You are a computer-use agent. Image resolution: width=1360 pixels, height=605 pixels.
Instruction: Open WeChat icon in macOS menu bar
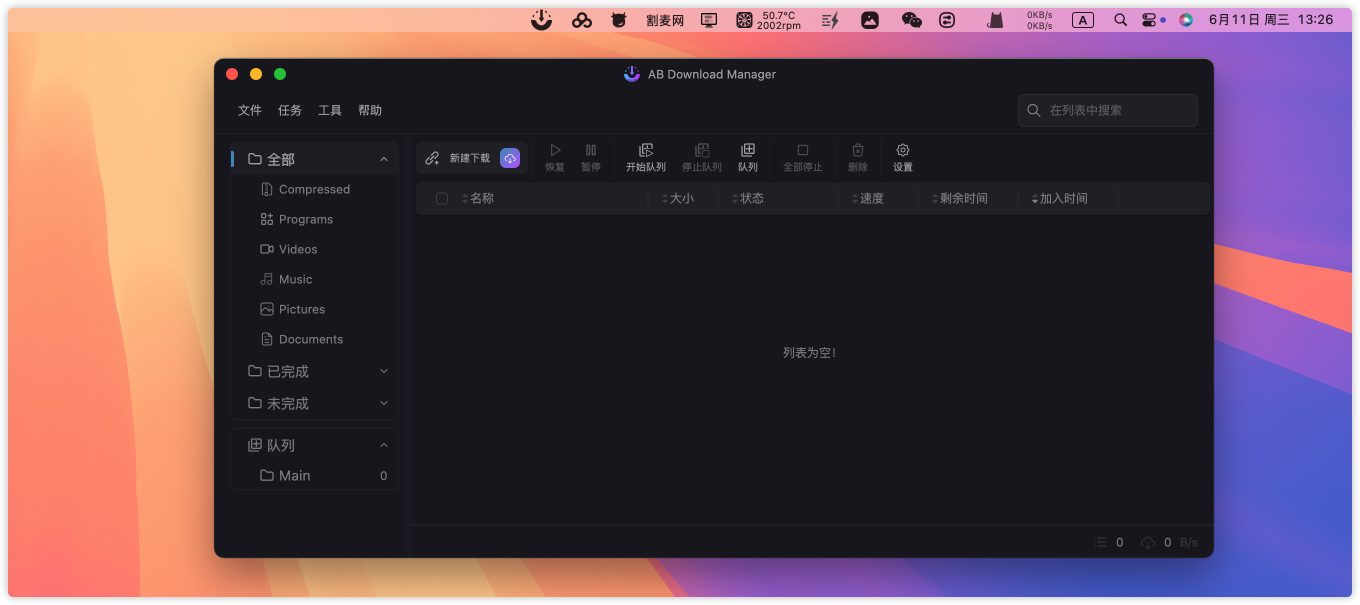(x=911, y=19)
